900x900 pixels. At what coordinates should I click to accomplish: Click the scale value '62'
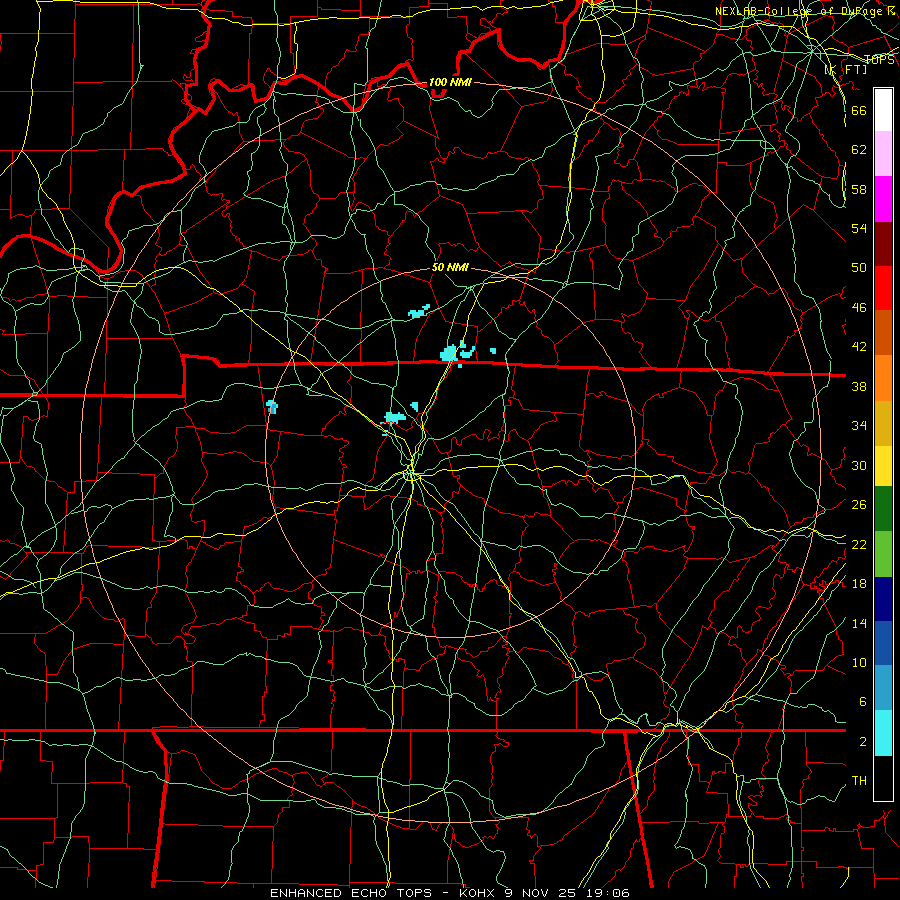coord(859,149)
